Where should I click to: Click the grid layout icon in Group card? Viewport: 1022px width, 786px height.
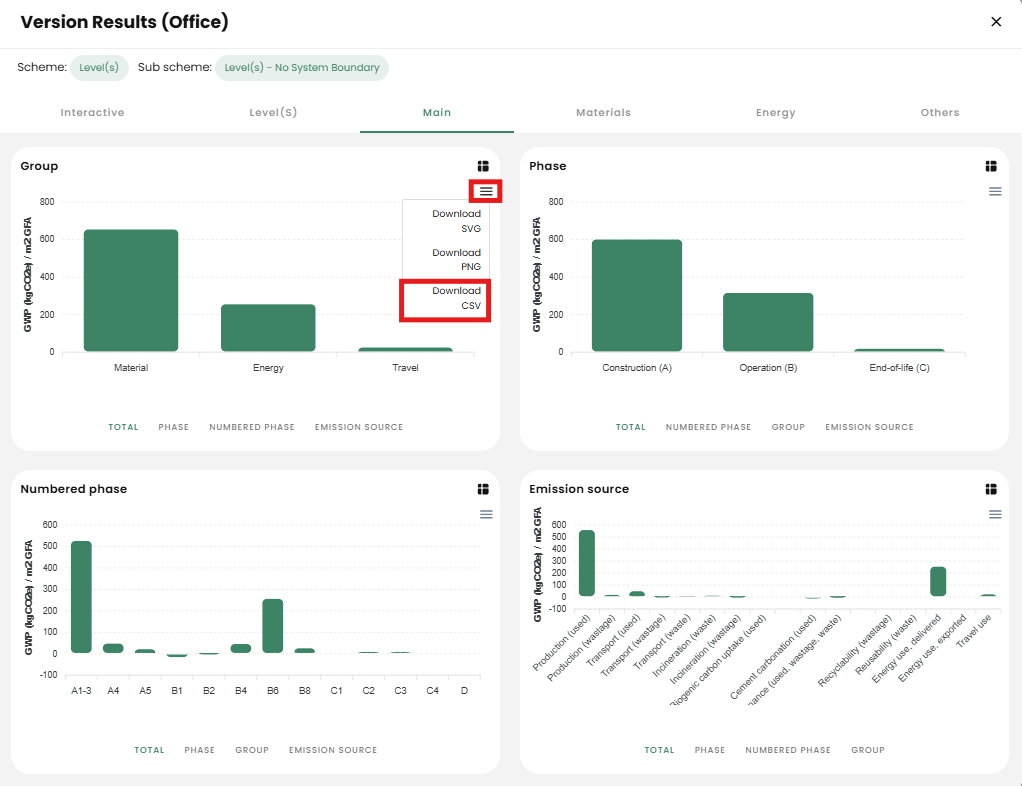(482, 166)
